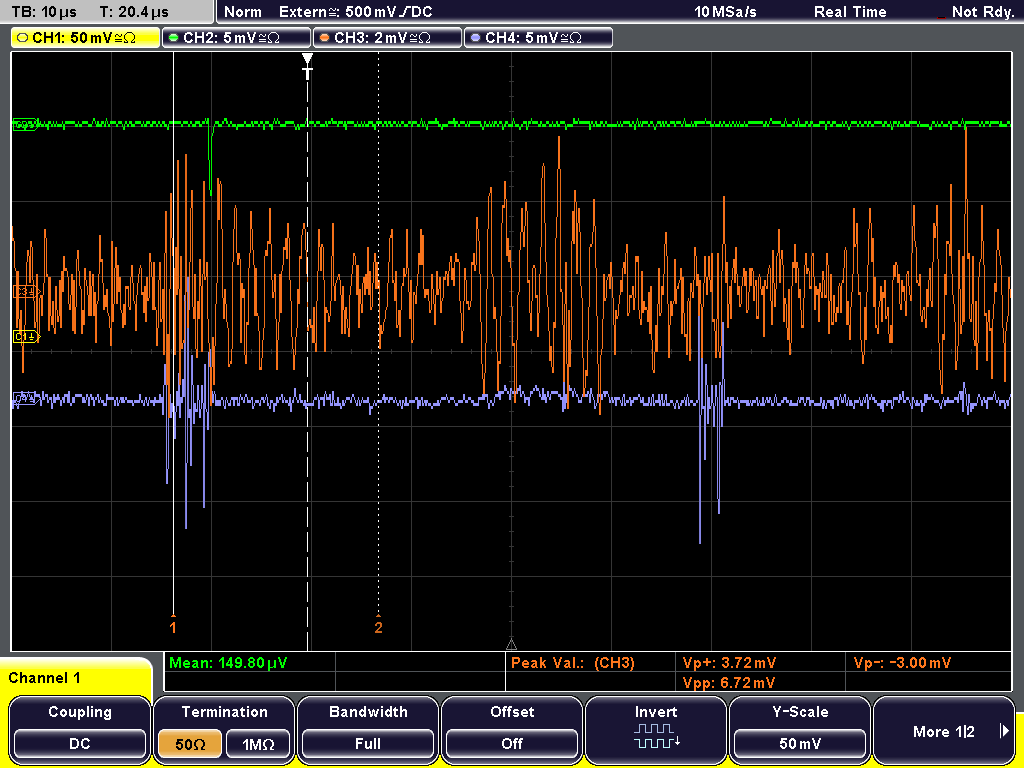Click the Not Rdy. status indicator

[x=982, y=12]
